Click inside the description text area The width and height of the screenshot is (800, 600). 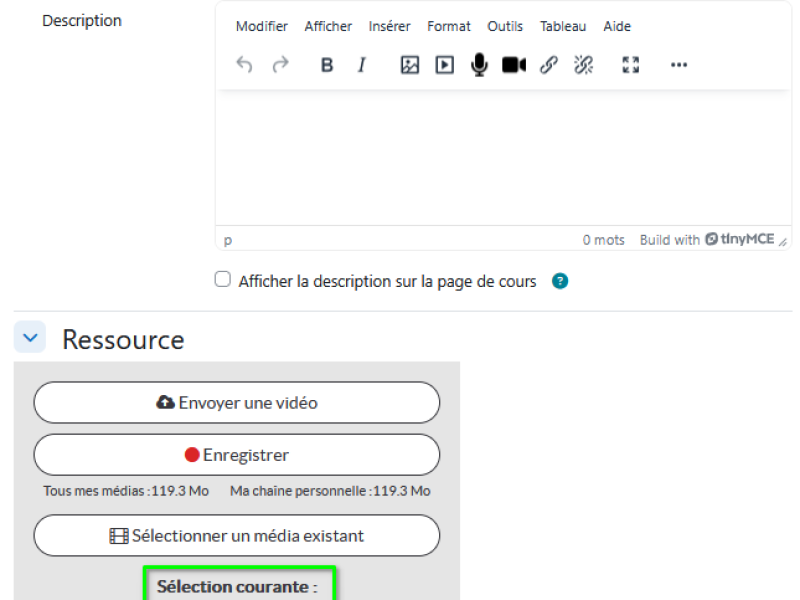pyautogui.click(x=504, y=158)
